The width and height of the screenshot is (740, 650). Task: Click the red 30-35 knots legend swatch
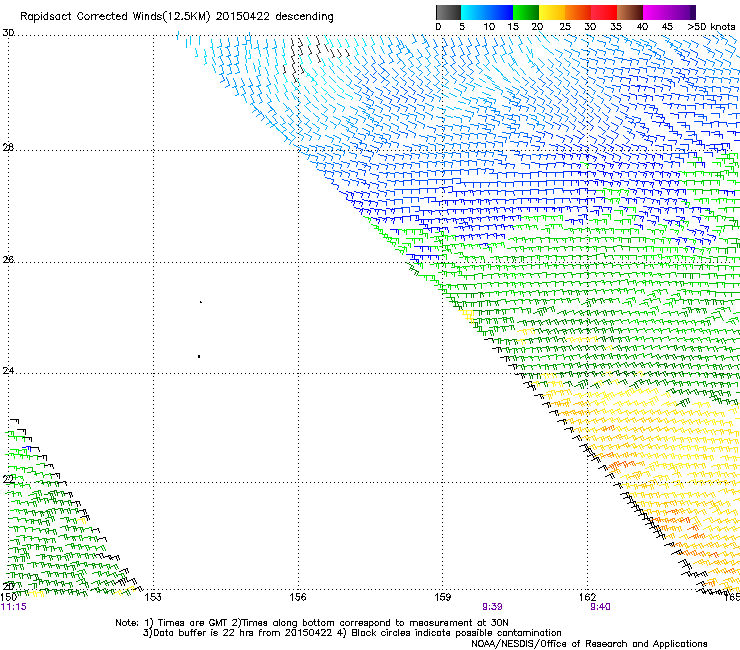pyautogui.click(x=604, y=12)
